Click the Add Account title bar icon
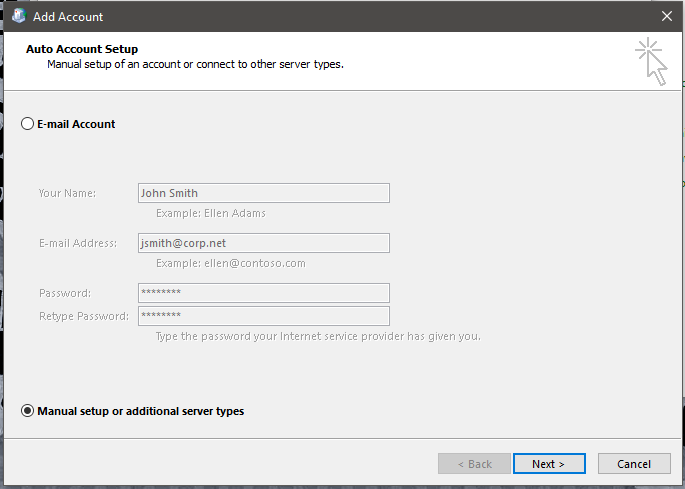Viewport: 685px width, 489px height. [19, 16]
